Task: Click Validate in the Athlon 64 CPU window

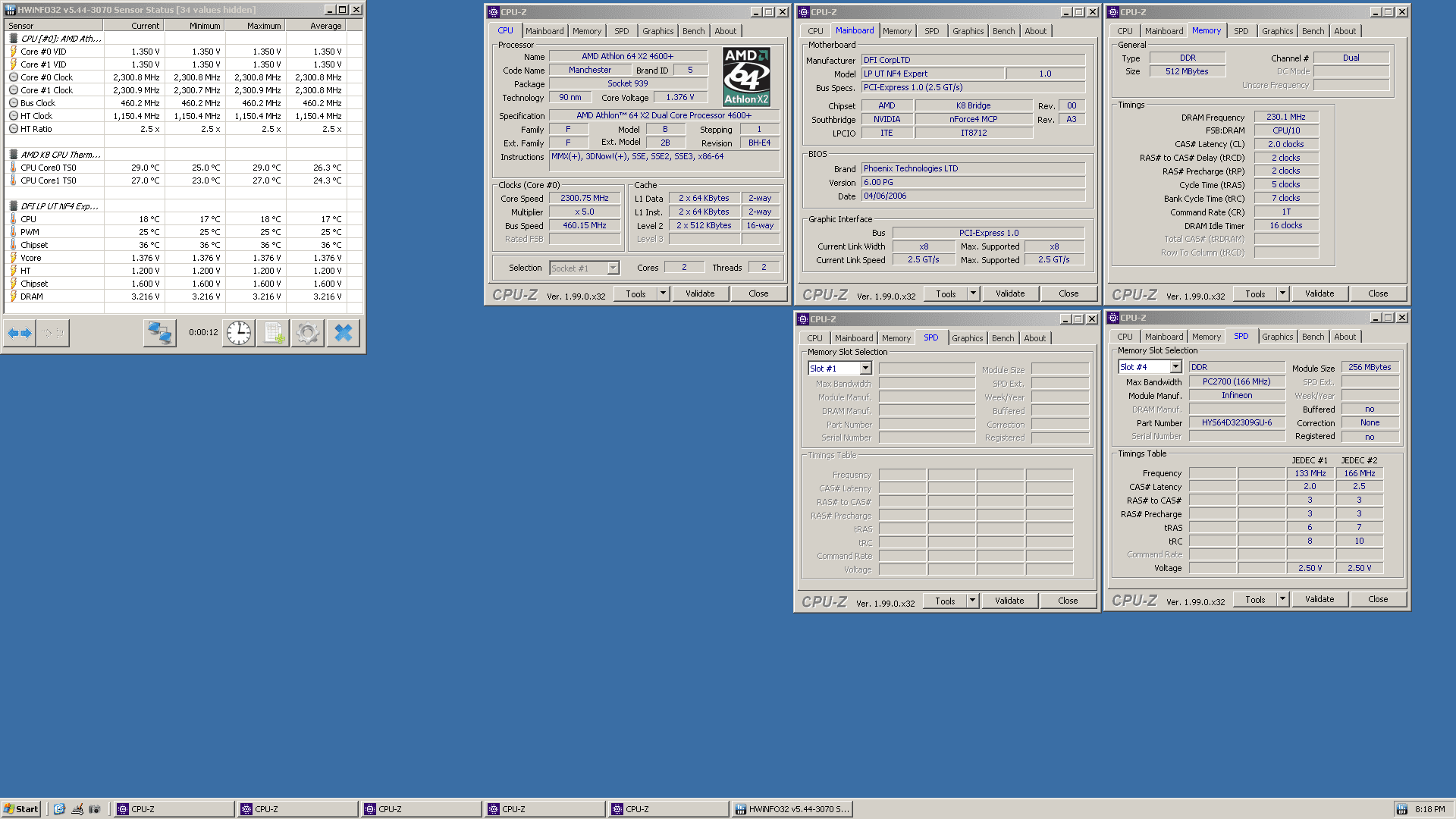Action: pos(700,293)
